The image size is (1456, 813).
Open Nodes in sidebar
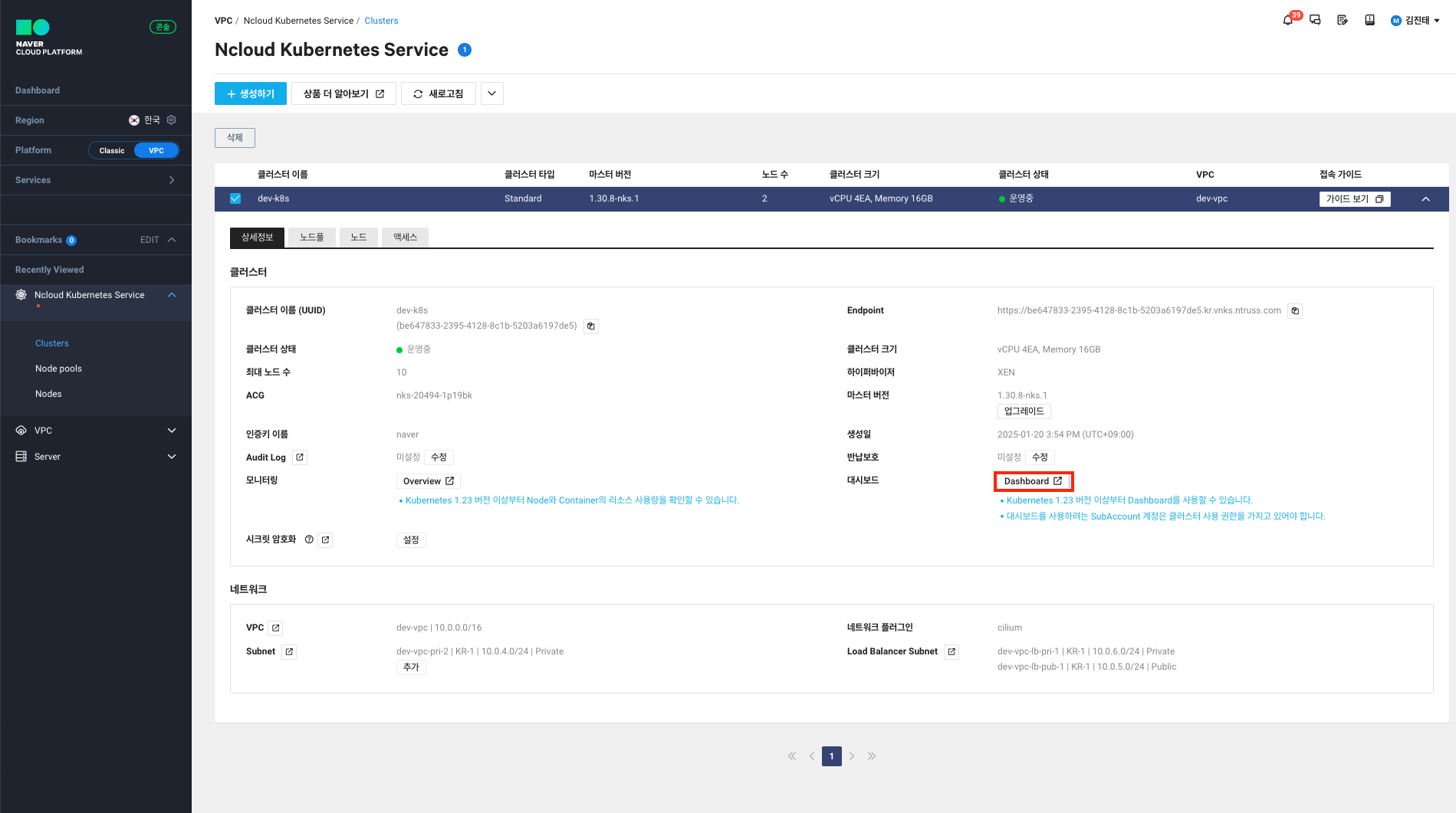[48, 394]
